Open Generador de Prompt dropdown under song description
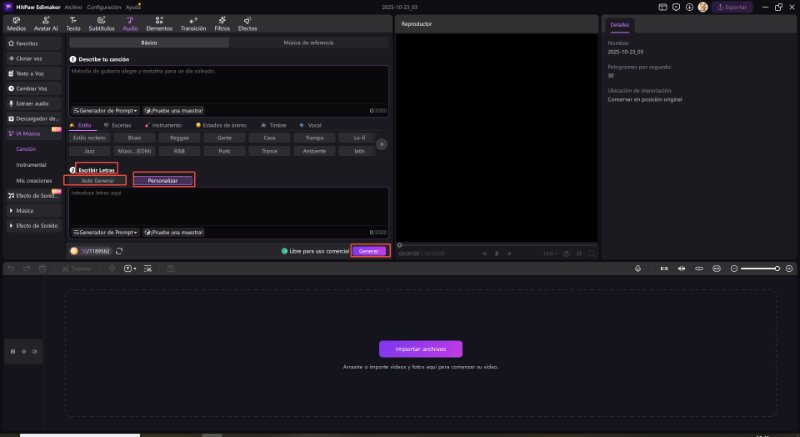Image resolution: width=800 pixels, height=437 pixels. [105, 110]
